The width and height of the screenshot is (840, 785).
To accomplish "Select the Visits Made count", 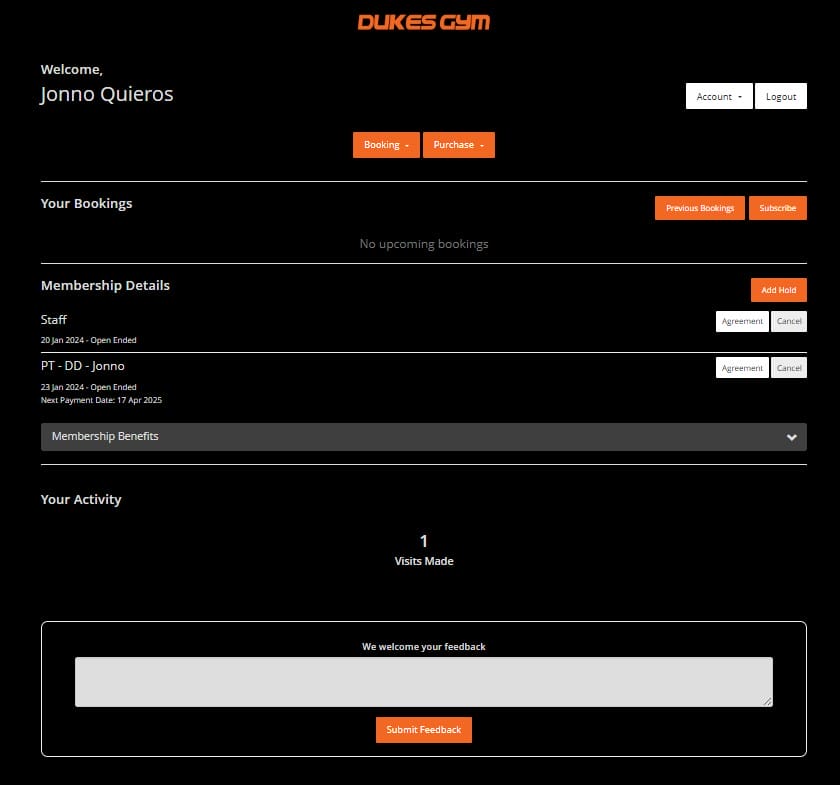I will pyautogui.click(x=424, y=541).
